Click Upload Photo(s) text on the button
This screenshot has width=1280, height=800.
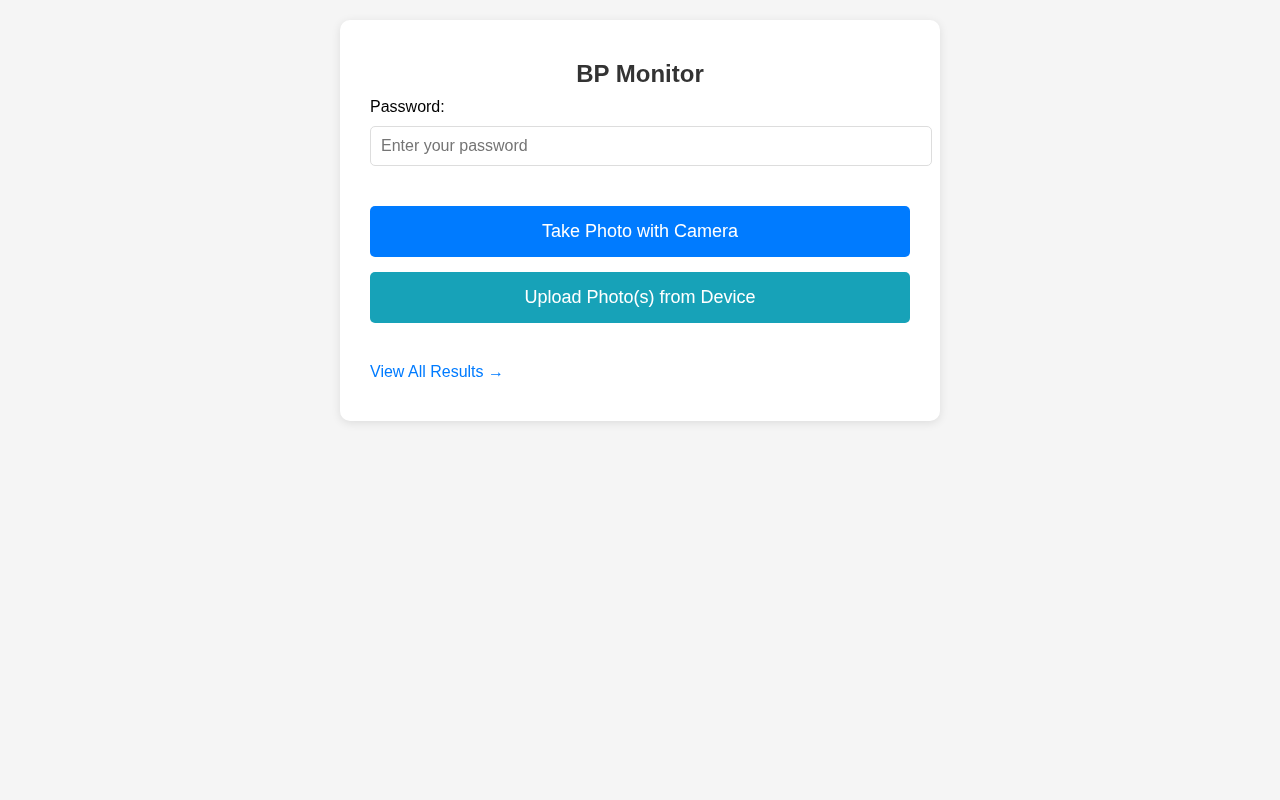coord(590,297)
